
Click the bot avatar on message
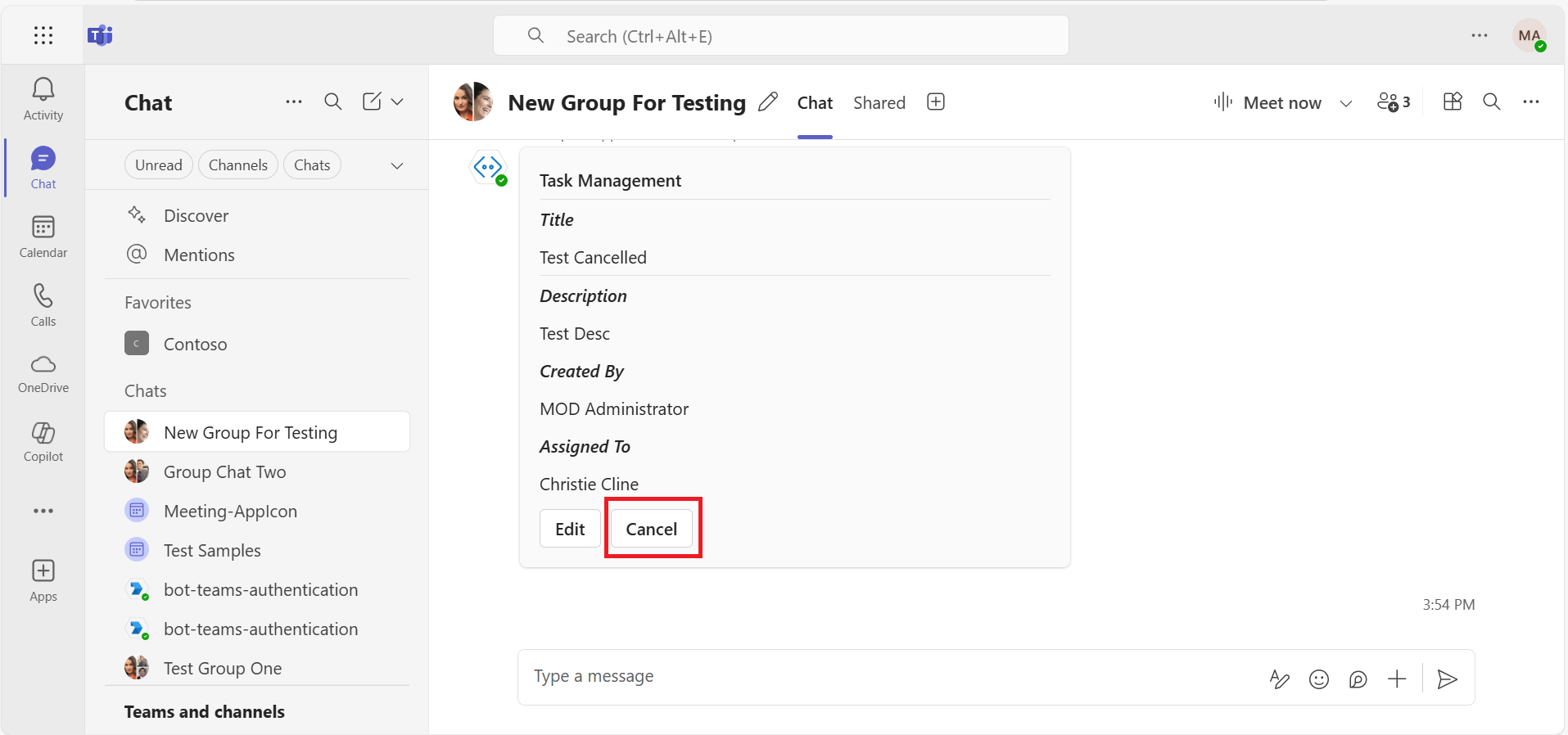(488, 168)
